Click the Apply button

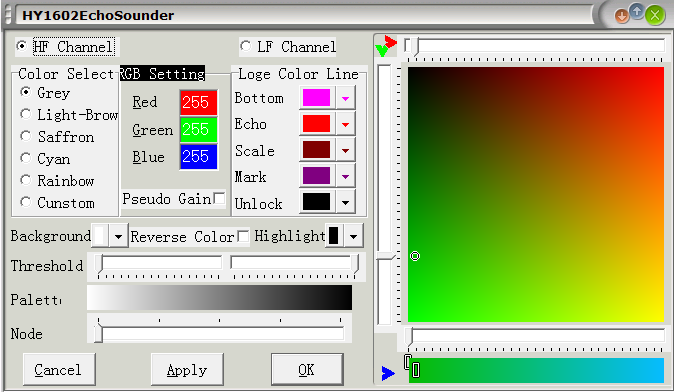pos(187,370)
